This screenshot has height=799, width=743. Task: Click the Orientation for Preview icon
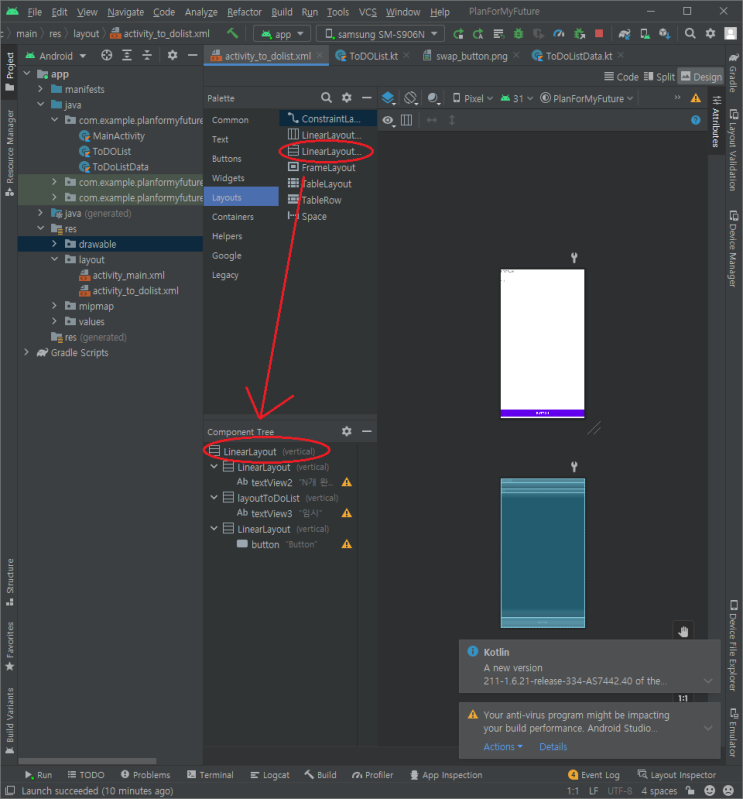pyautogui.click(x=411, y=98)
